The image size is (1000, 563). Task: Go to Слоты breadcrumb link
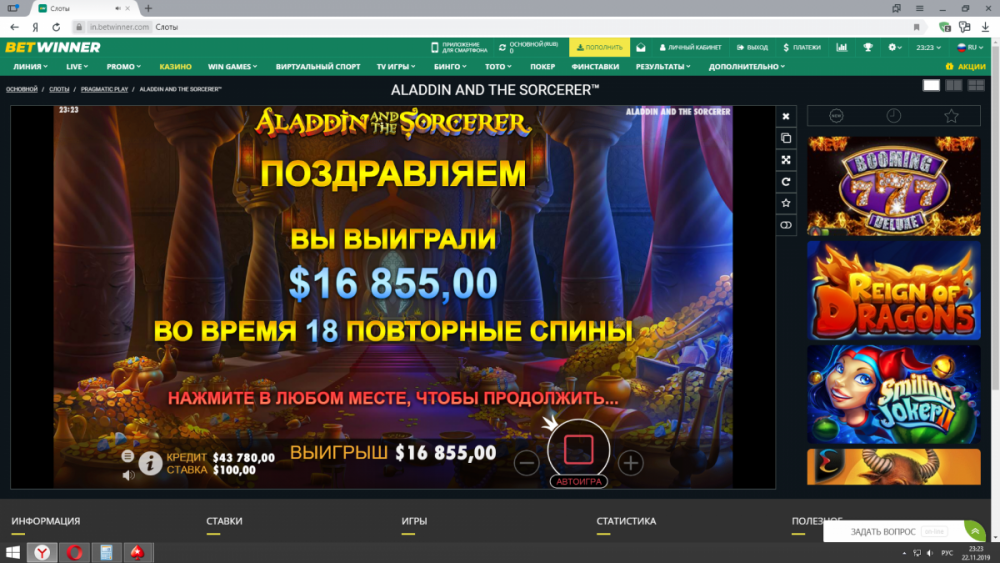pos(59,89)
